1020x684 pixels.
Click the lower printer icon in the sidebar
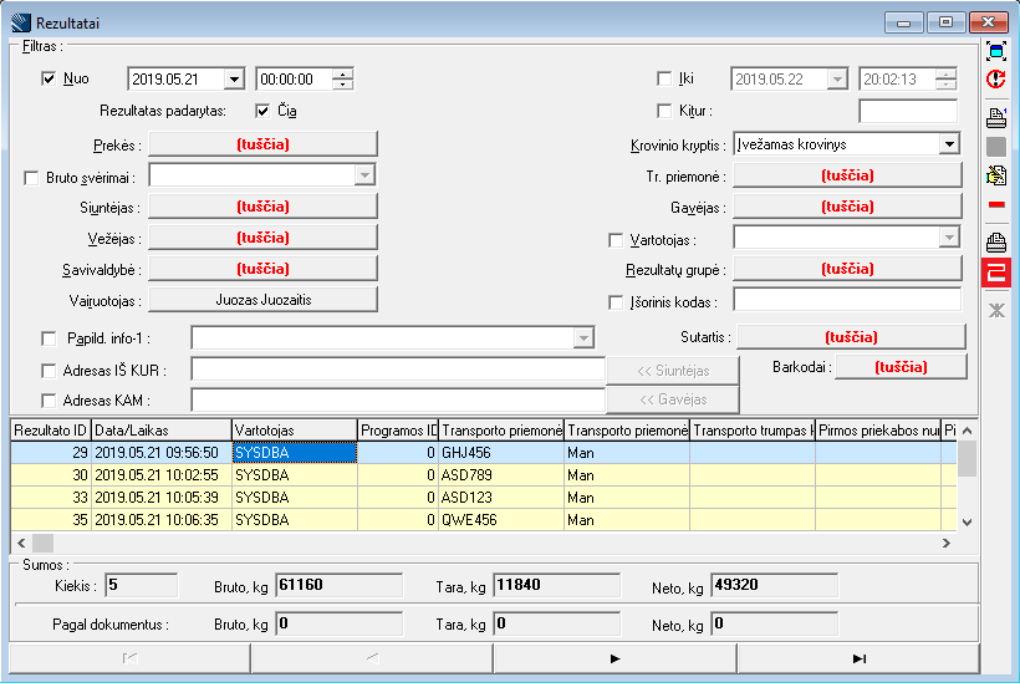pos(996,241)
